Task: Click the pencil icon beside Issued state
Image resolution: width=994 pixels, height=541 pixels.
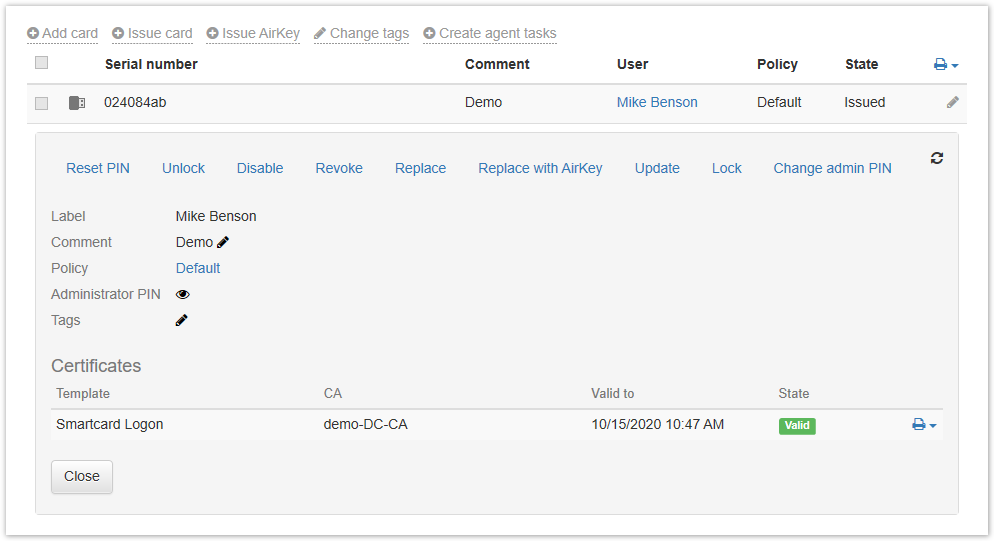Action: [953, 102]
